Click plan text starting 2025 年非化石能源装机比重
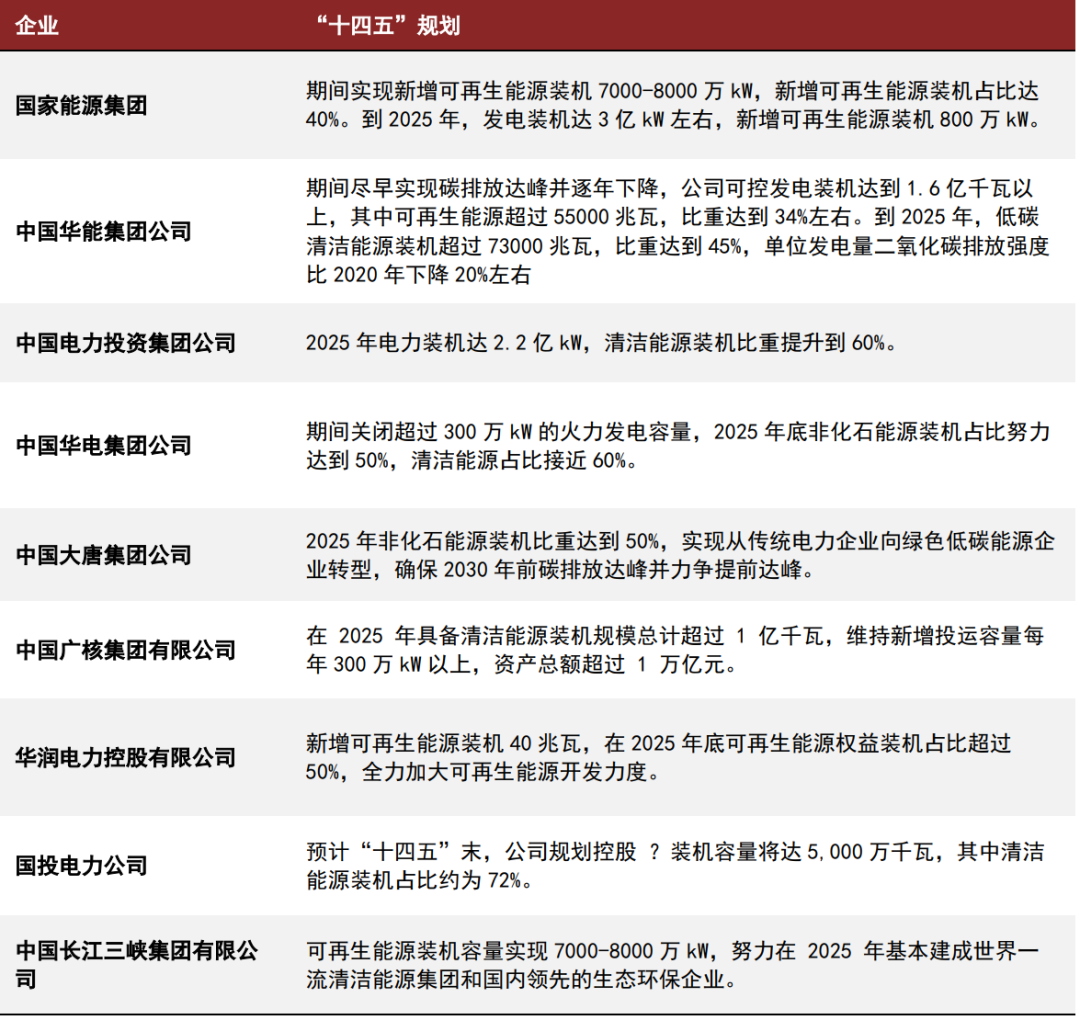 click(x=681, y=555)
